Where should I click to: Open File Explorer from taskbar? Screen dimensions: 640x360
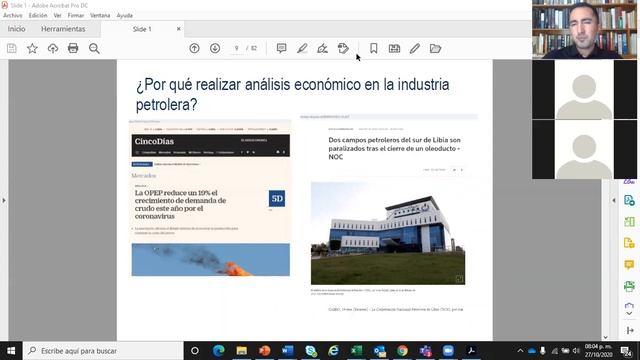242,351
